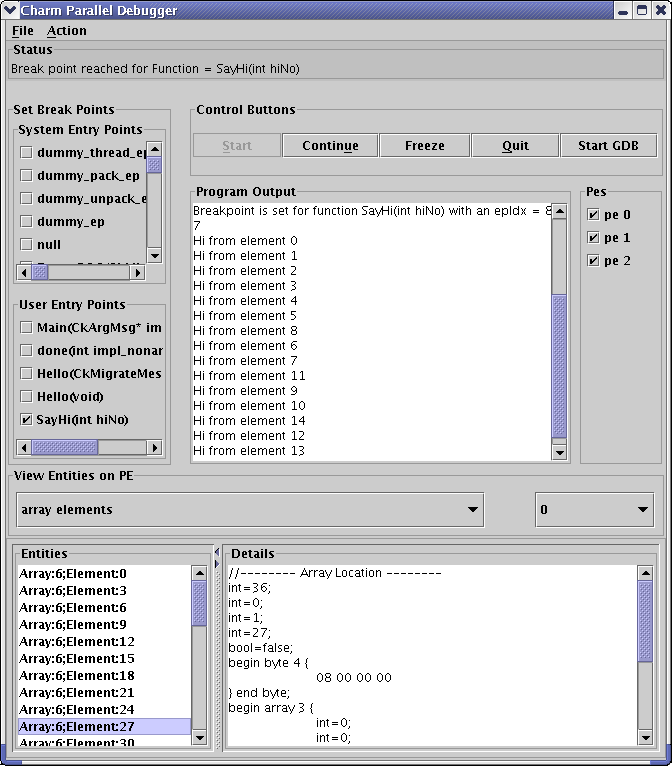Click Details pane scroll down arrow

pos(645,738)
